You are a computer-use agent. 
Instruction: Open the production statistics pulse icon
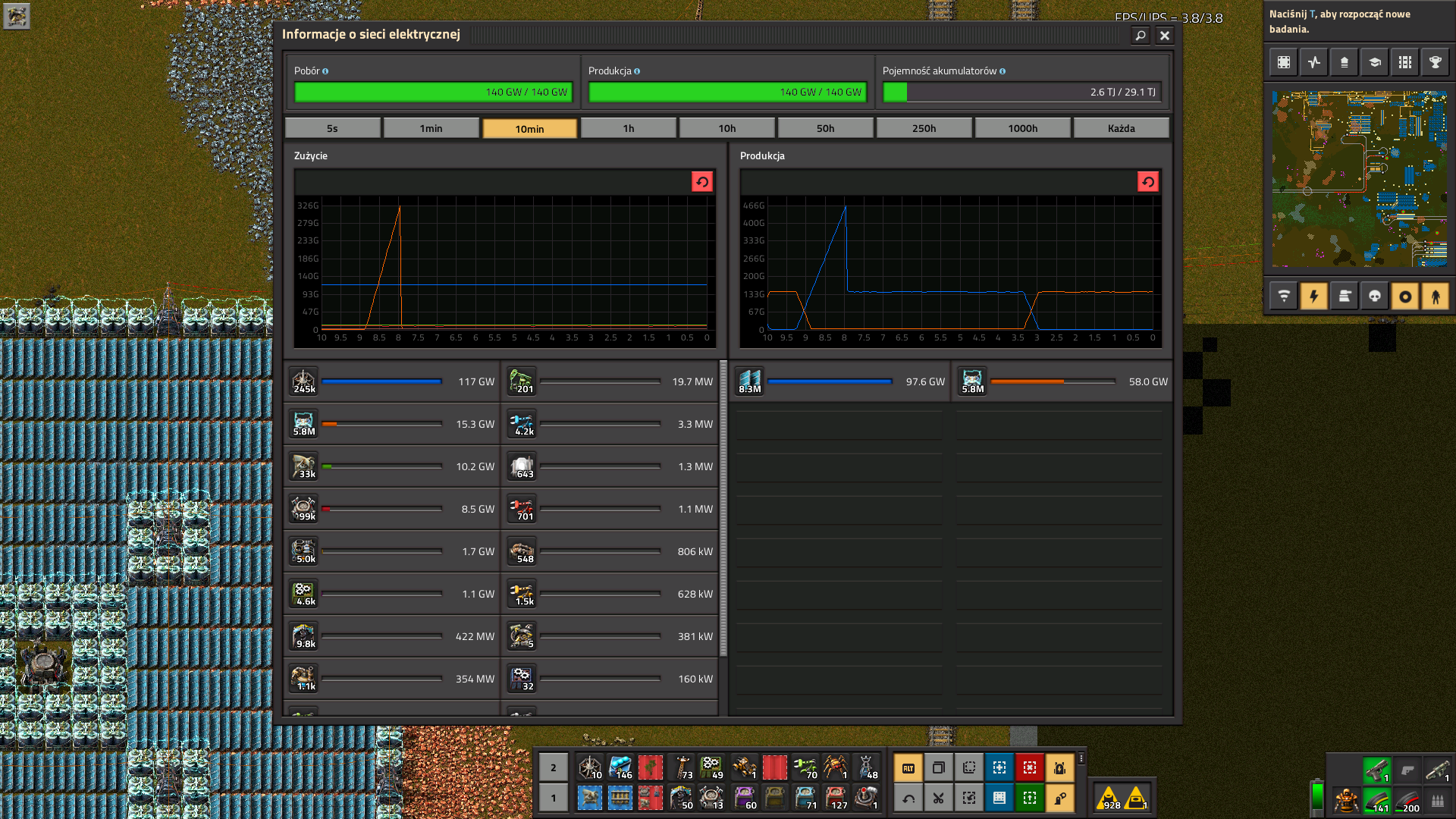(x=1313, y=63)
